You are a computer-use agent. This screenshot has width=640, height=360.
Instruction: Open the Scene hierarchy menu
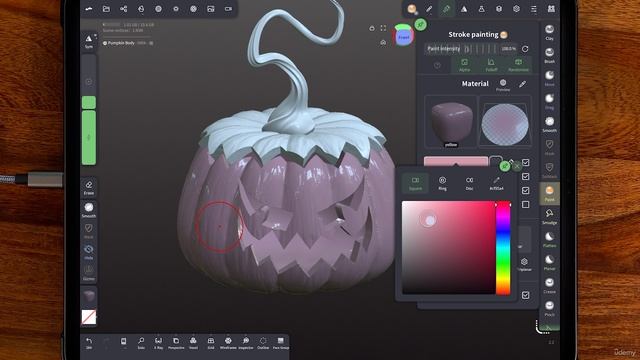(x=124, y=9)
